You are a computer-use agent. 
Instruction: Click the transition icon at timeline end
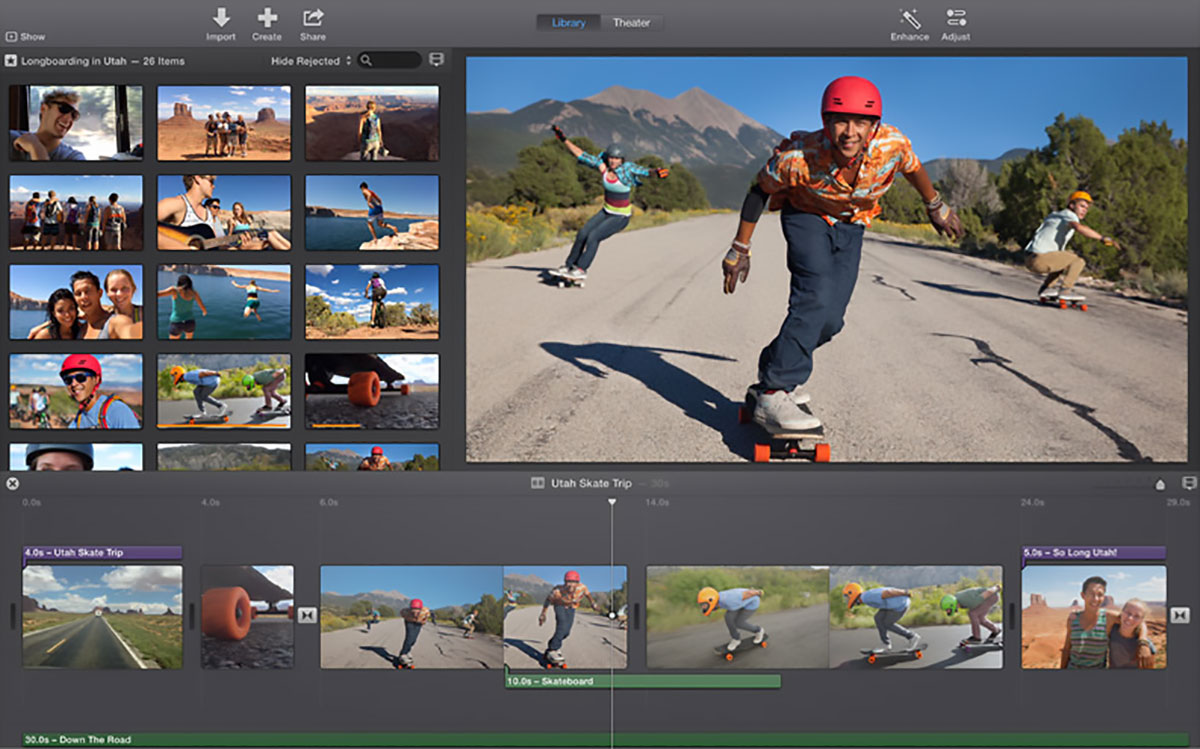point(1180,615)
